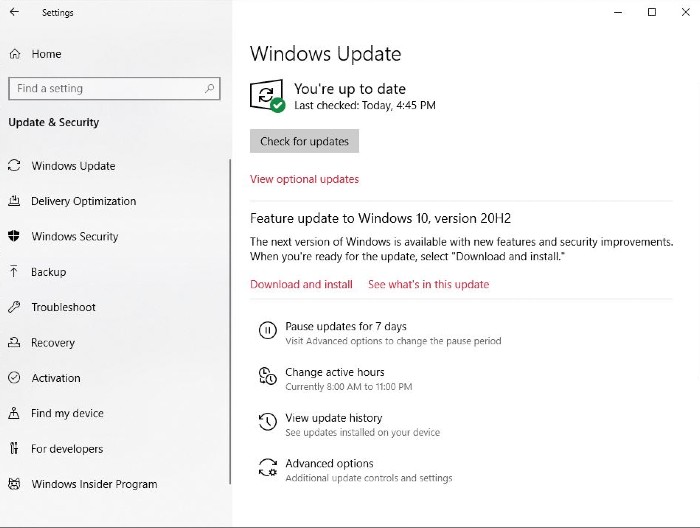This screenshot has height=528, width=700.
Task: Click the Windows Update page title
Action: click(x=325, y=54)
